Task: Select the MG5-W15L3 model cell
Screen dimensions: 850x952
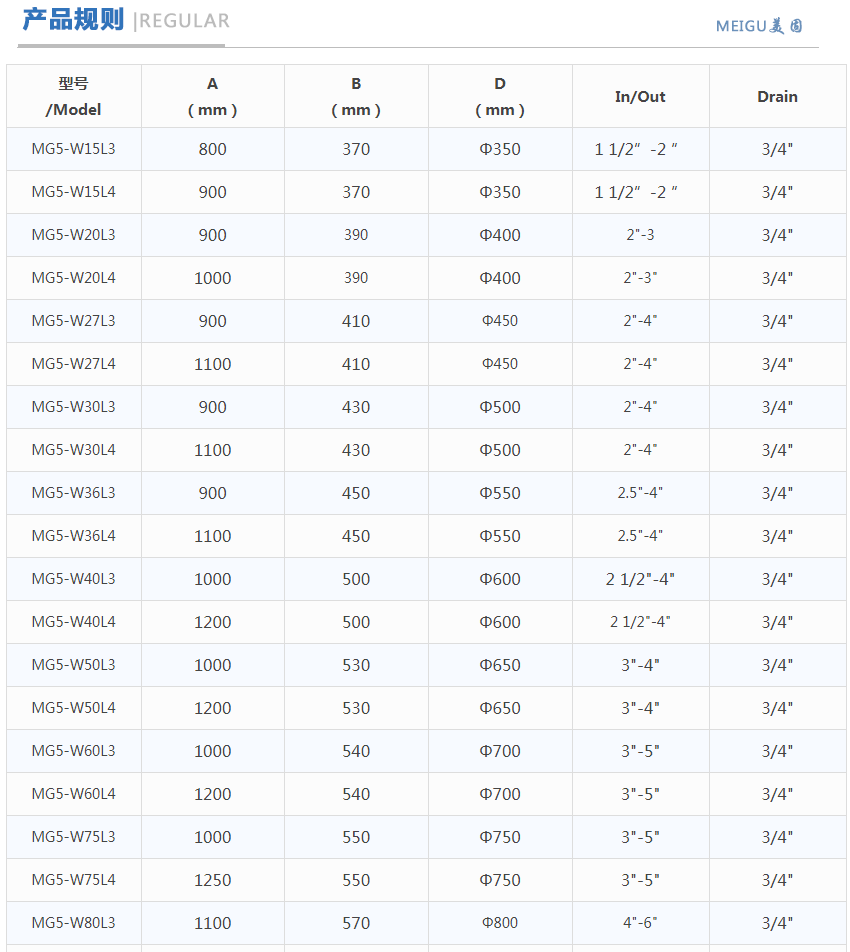Action: tap(74, 149)
